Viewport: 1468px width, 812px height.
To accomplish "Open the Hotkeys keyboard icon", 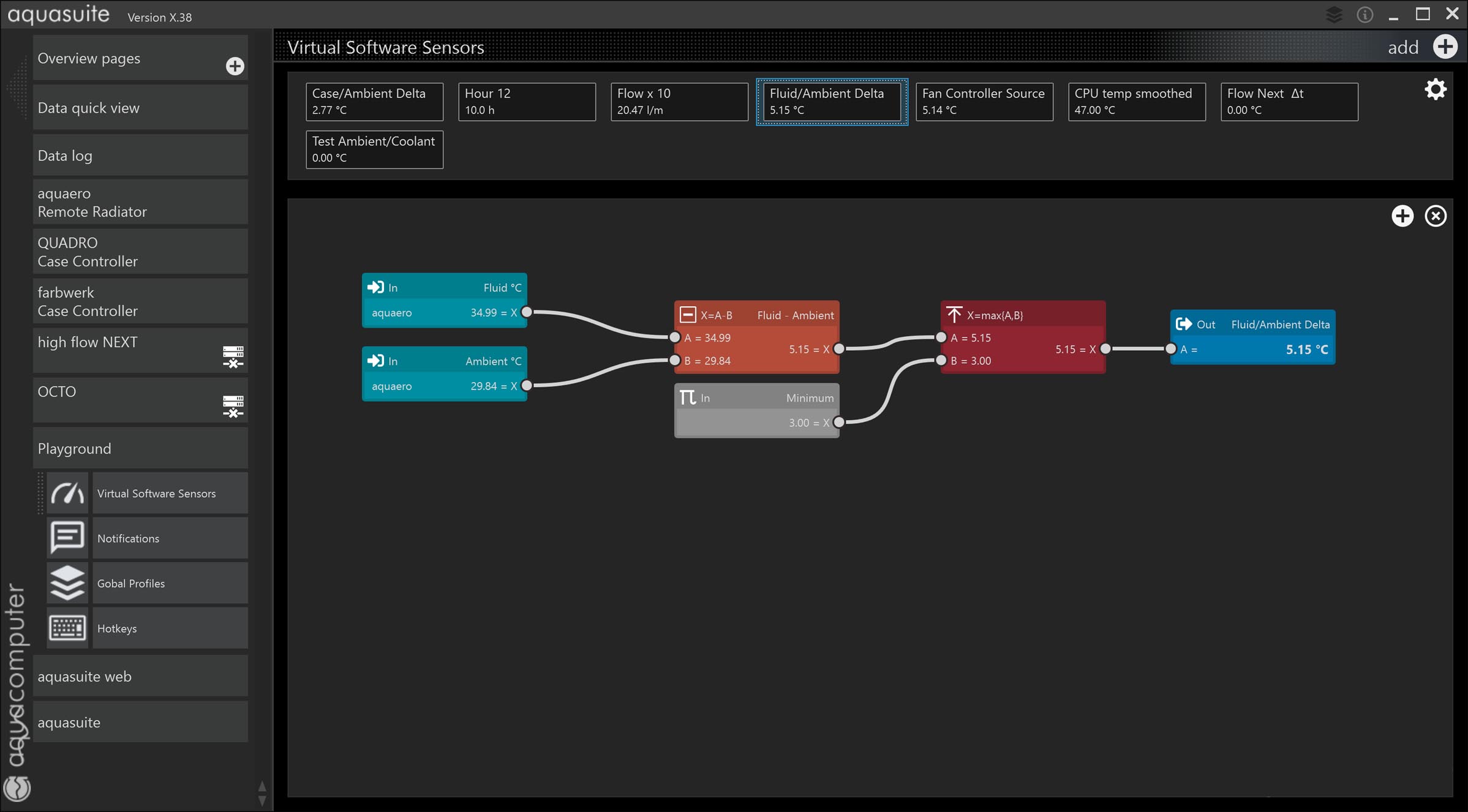I will 67,628.
